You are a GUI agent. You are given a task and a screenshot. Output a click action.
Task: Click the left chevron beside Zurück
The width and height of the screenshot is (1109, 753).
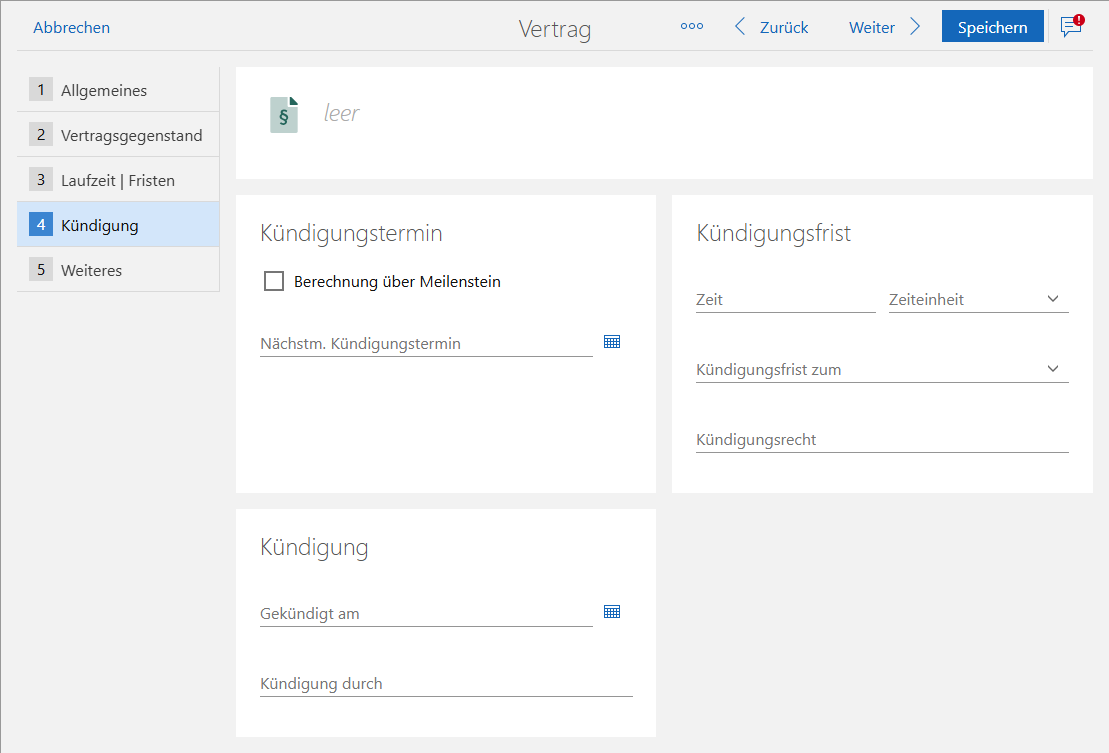[739, 26]
